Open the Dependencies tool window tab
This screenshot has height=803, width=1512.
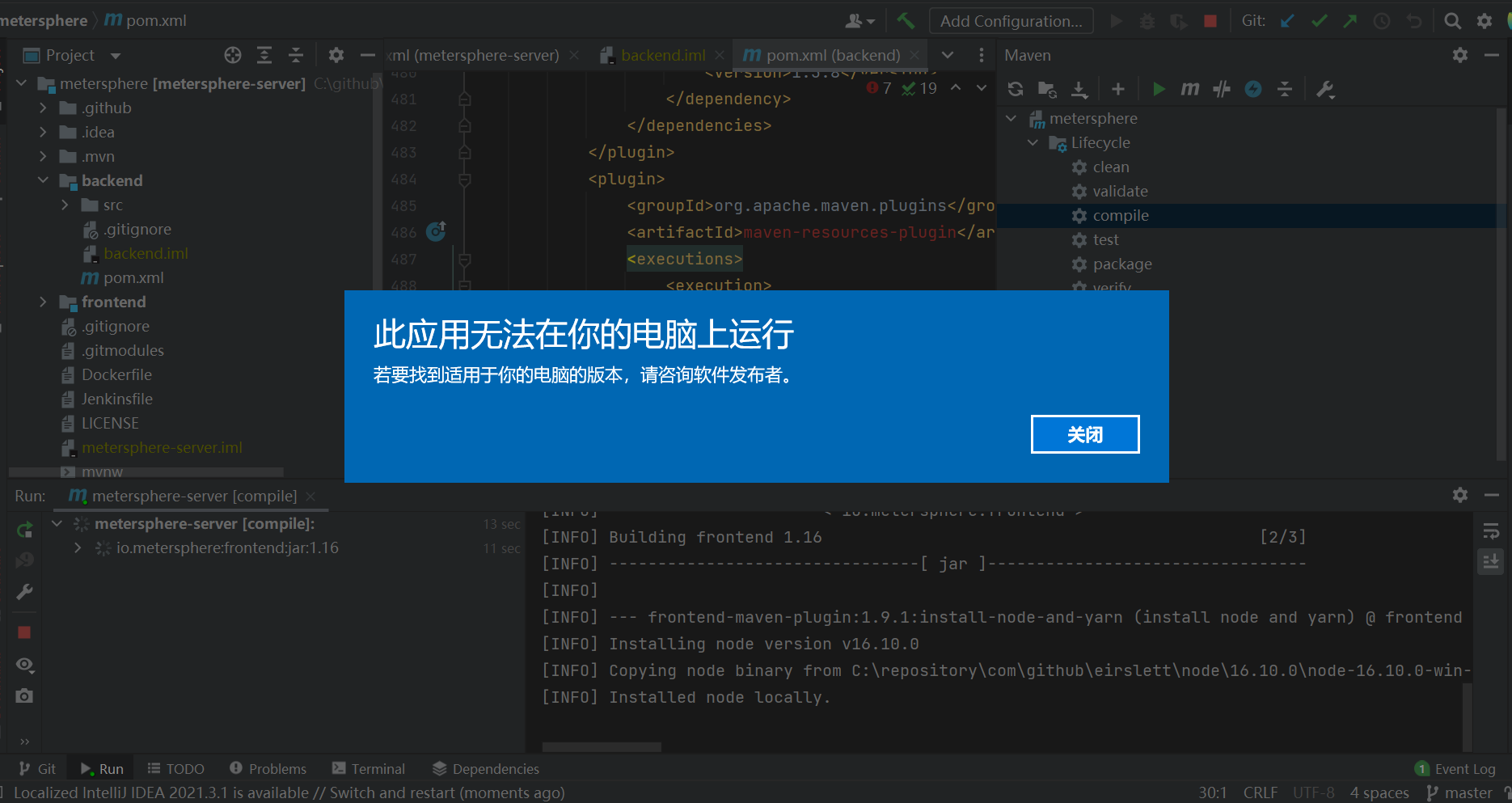pos(485,768)
